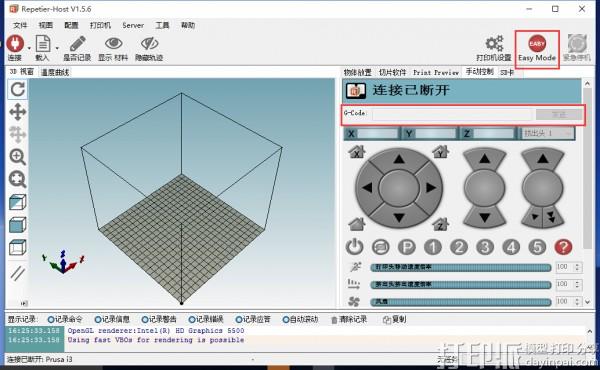Move Z axis up arrow
Image resolution: width=600 pixels, height=370 pixels.
pyautogui.click(x=484, y=158)
